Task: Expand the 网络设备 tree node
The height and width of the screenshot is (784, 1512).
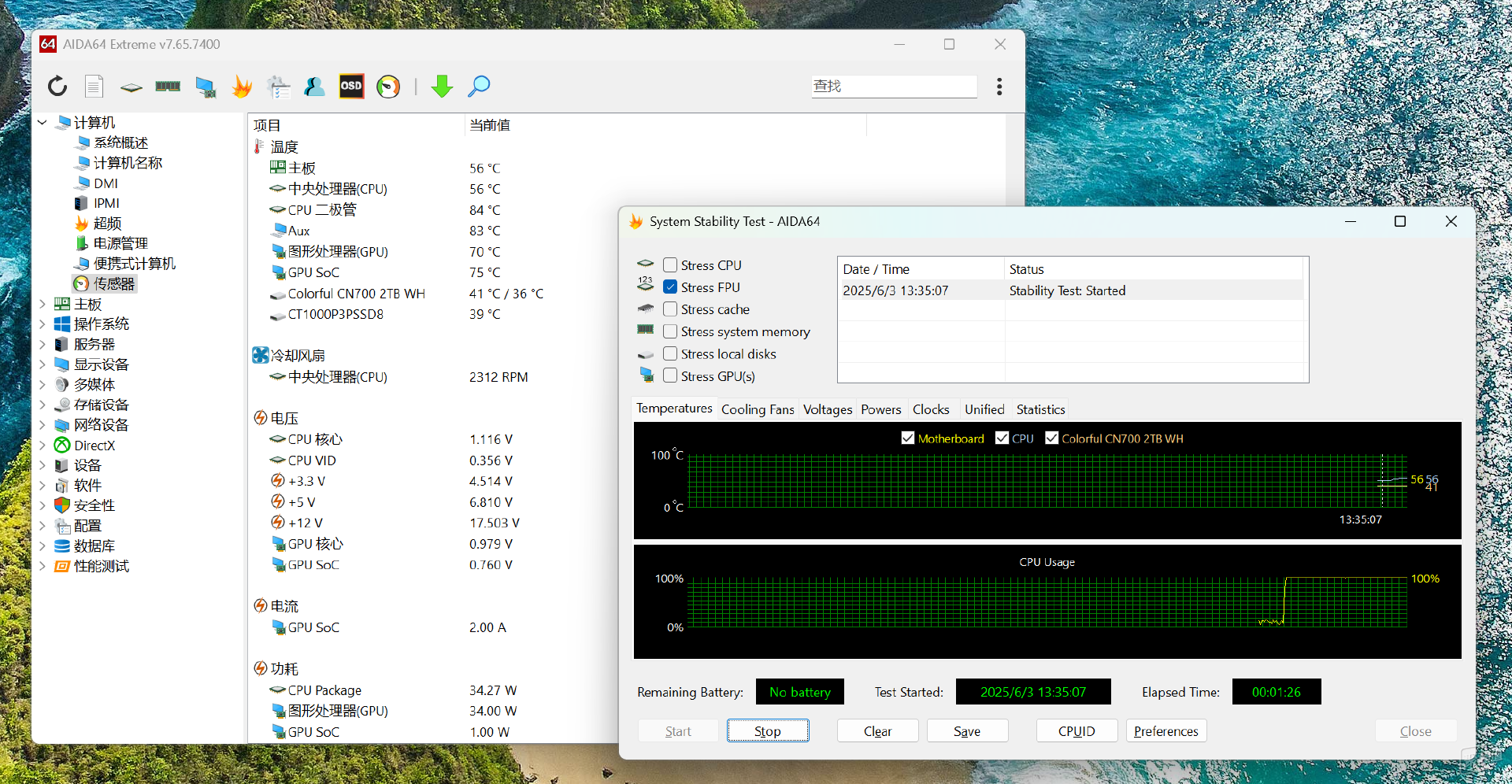Action: point(43,424)
